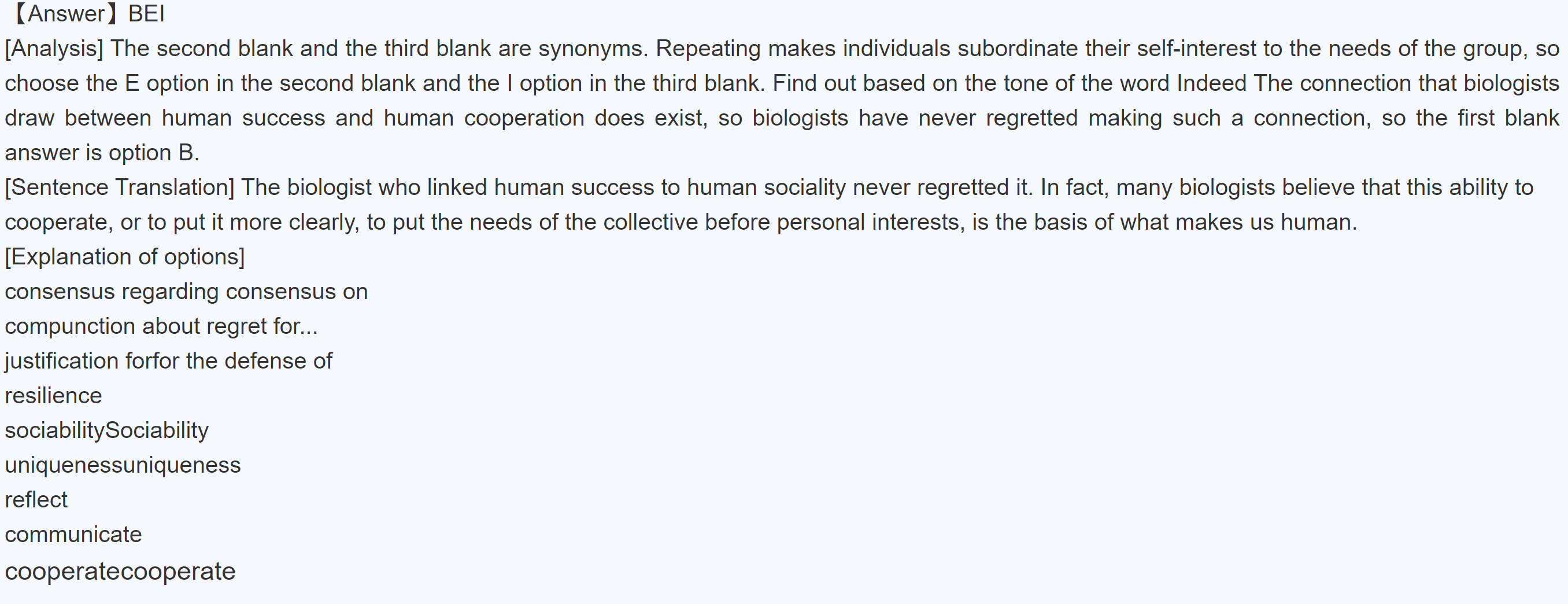
Task: Click the "[Analysis]" heading label
Action: pos(54,49)
